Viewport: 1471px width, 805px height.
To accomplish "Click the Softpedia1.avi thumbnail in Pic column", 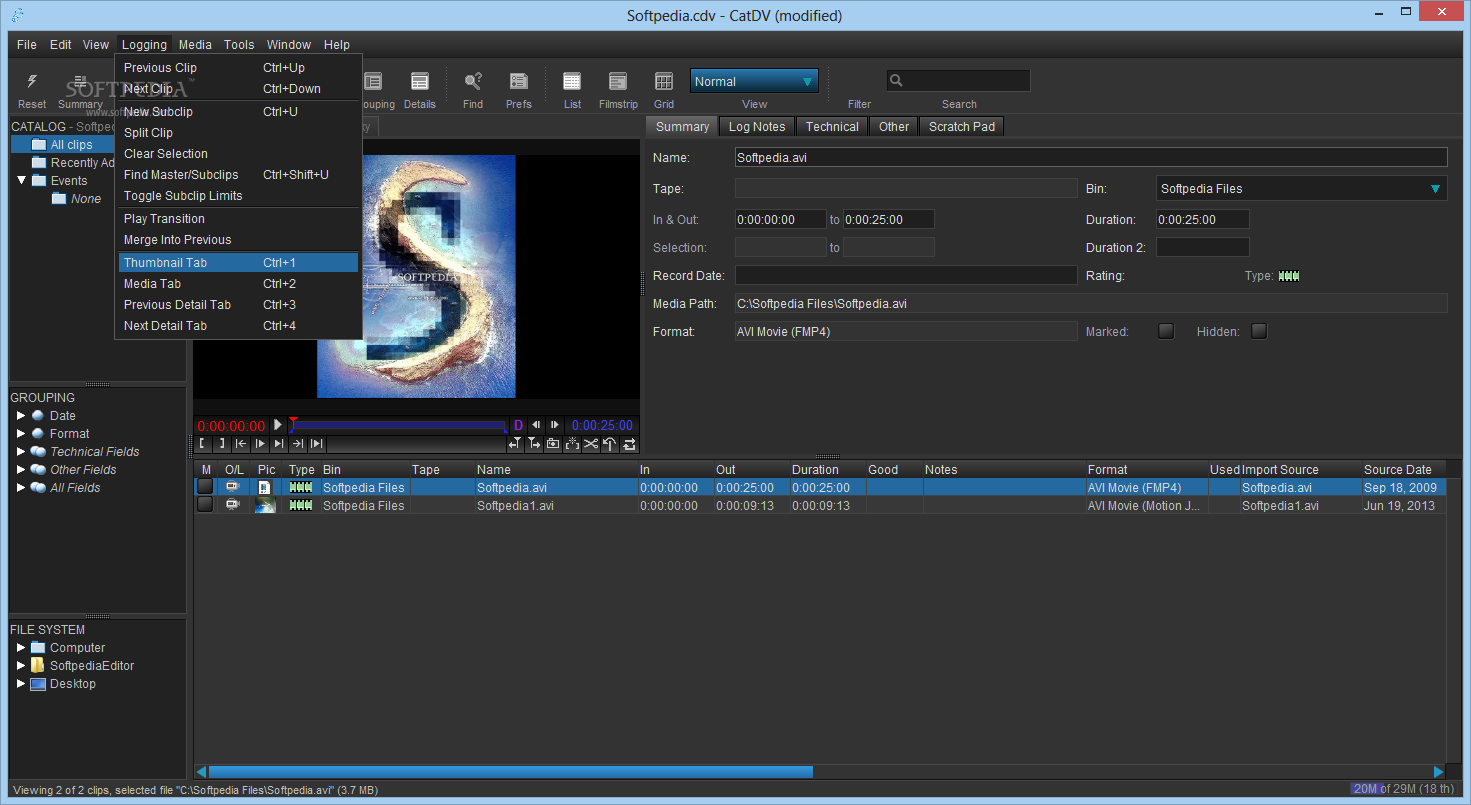I will [265, 506].
